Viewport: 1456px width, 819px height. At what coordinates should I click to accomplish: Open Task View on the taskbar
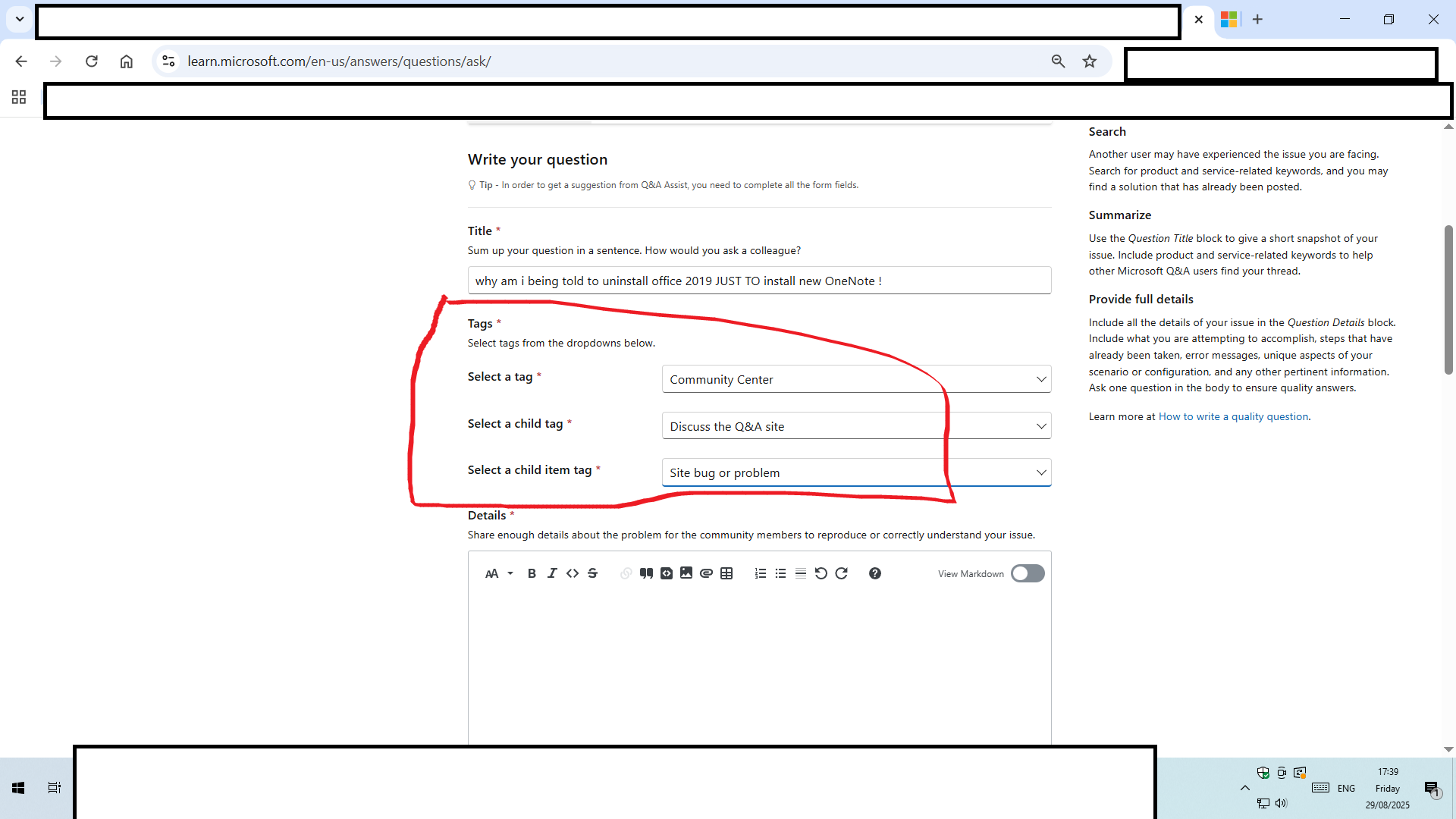[x=55, y=788]
